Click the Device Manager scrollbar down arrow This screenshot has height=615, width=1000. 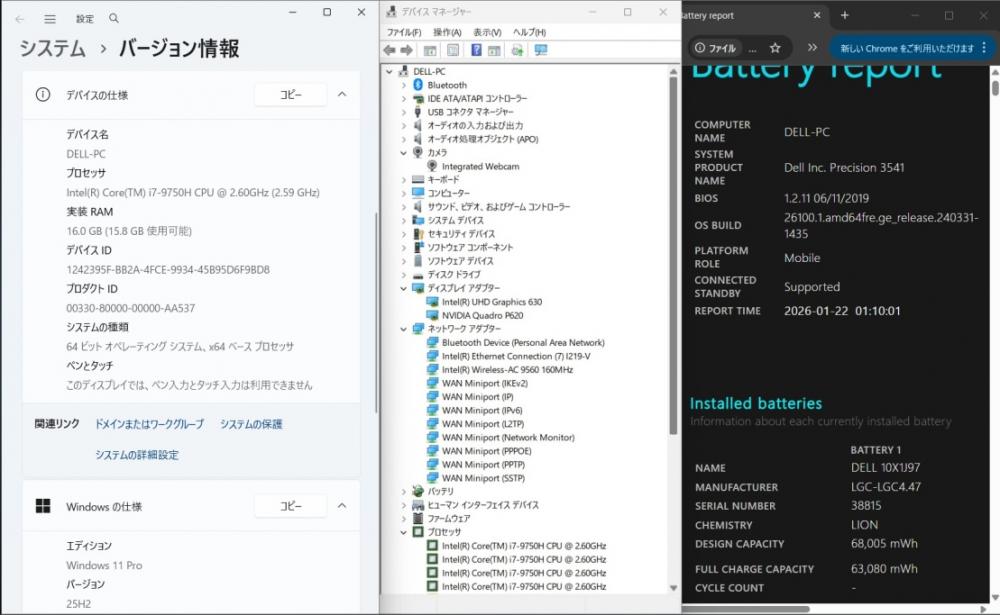tap(673, 588)
